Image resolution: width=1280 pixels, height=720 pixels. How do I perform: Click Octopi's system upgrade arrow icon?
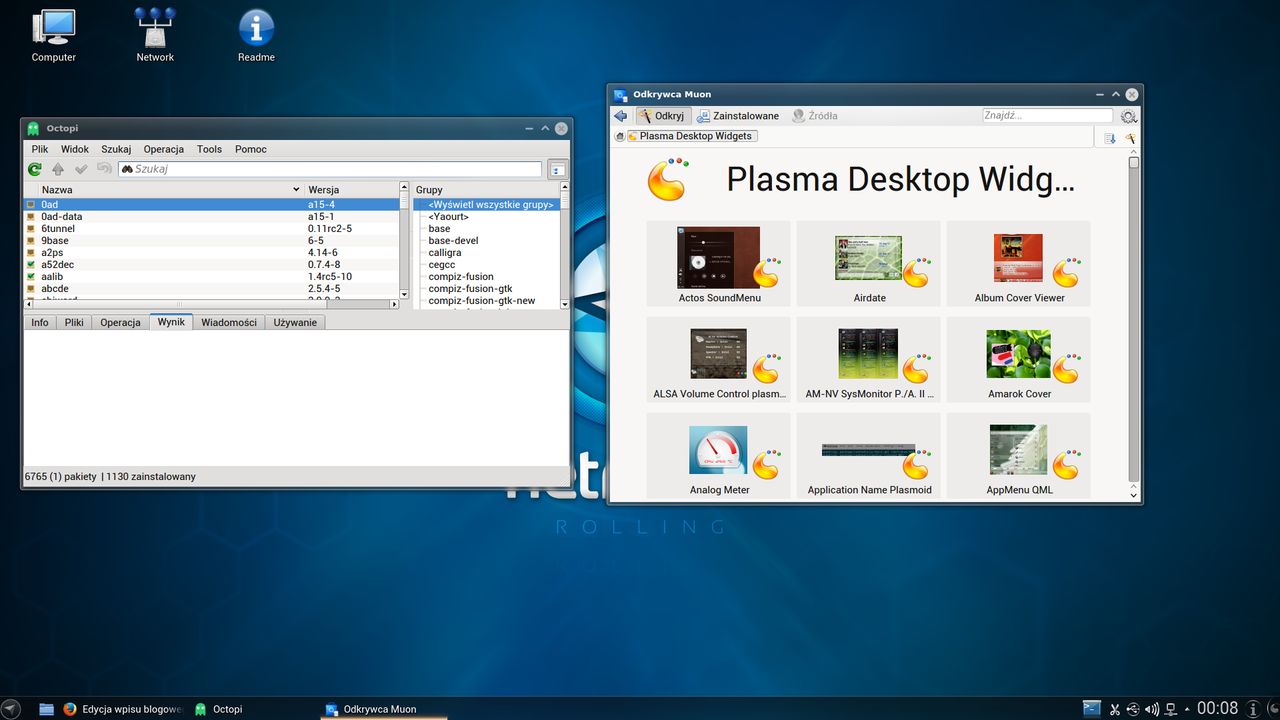pyautogui.click(x=58, y=169)
